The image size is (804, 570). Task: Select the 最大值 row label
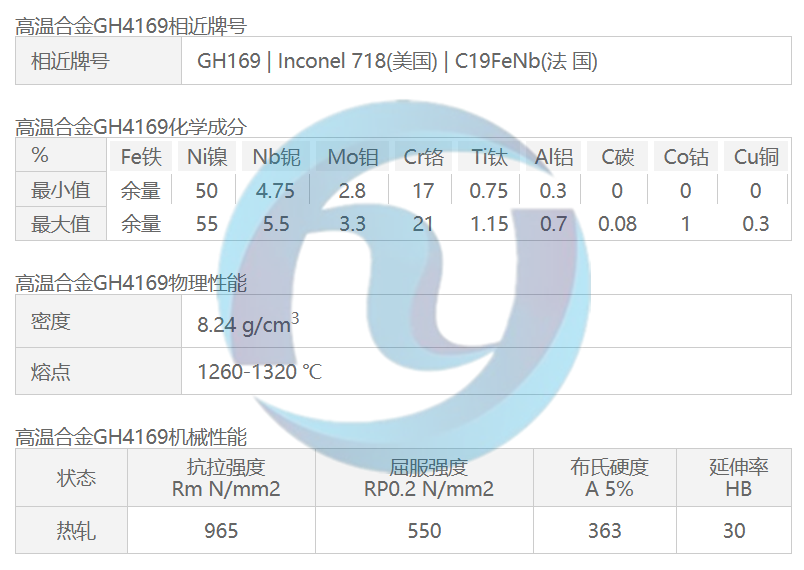click(x=61, y=224)
